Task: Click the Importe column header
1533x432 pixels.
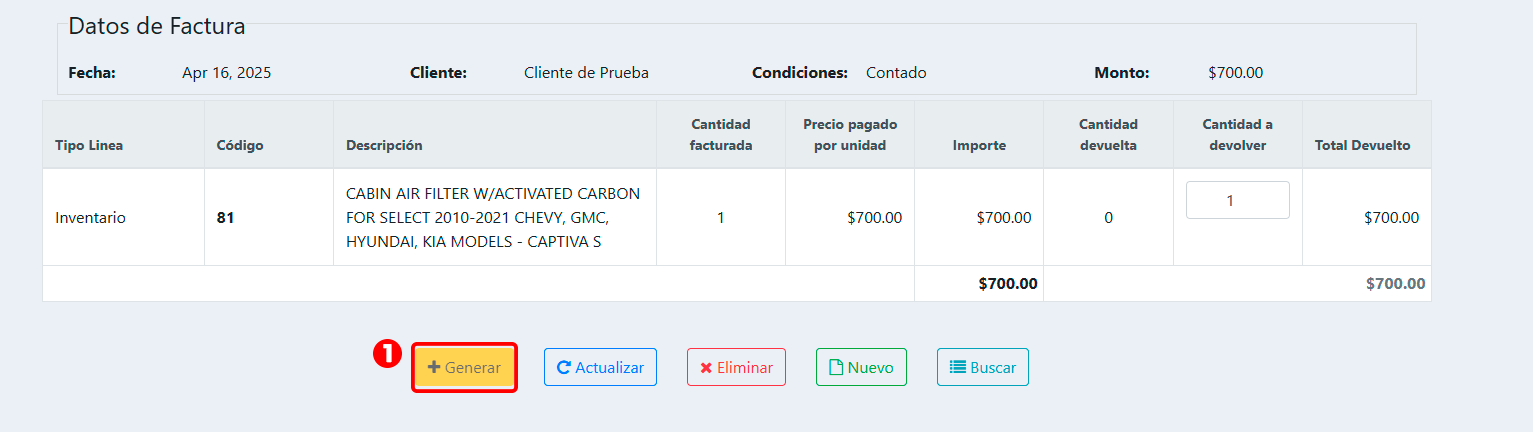Action: coord(979,146)
